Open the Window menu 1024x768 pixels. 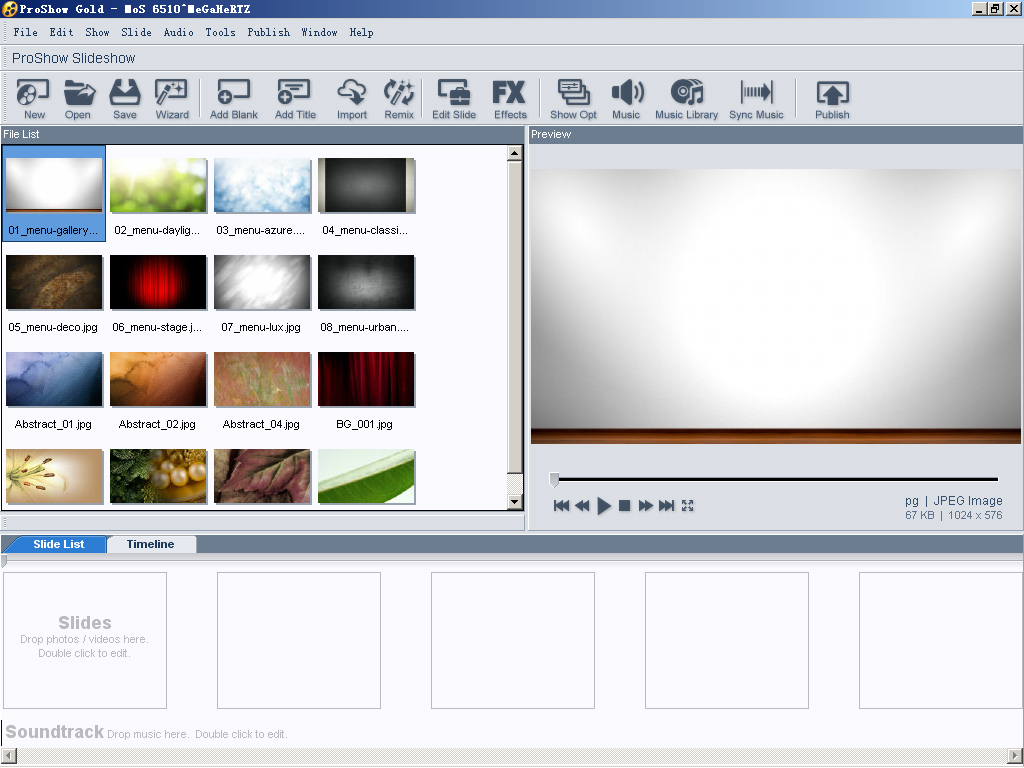[x=319, y=32]
